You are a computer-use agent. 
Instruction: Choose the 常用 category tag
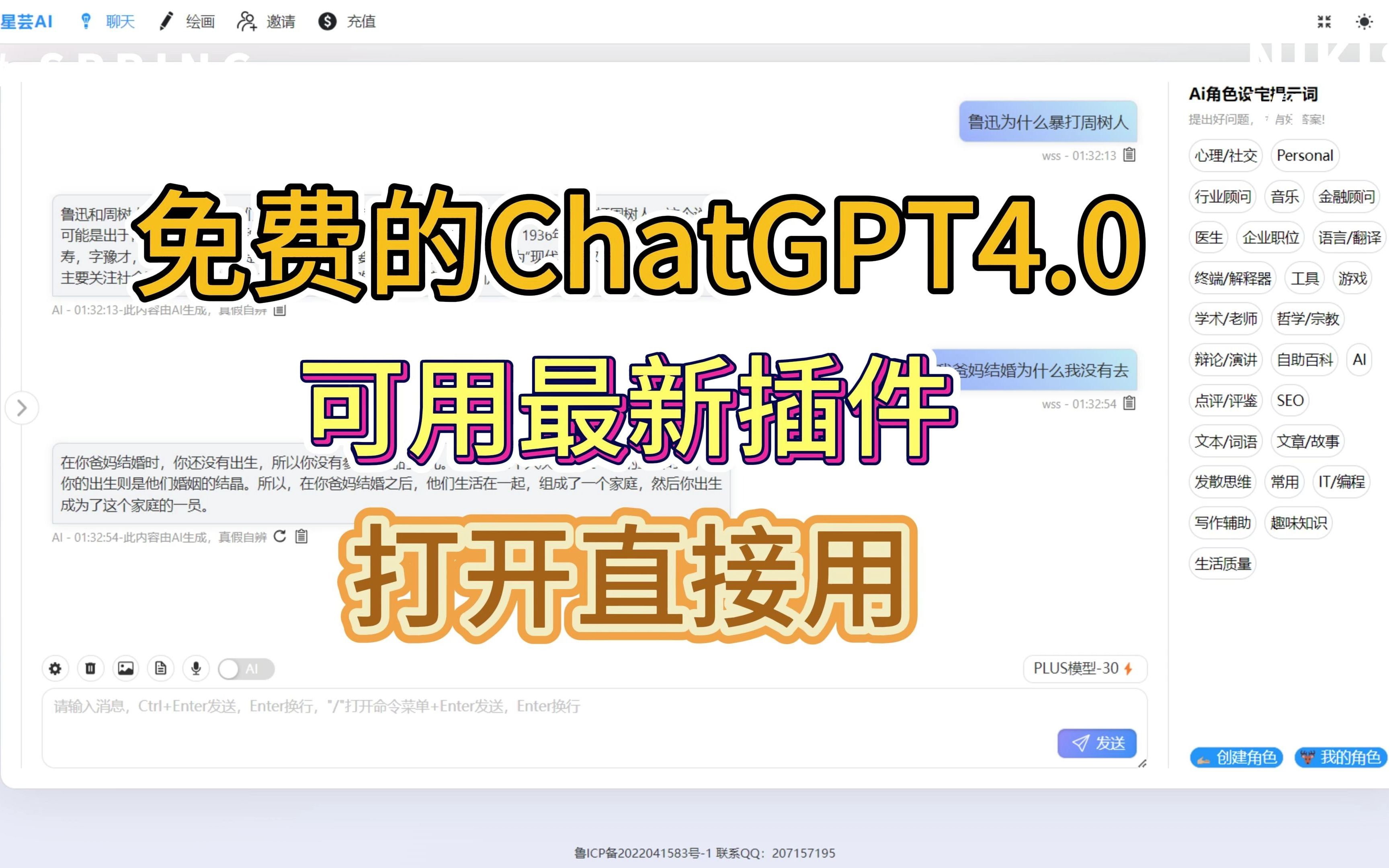point(1285,482)
